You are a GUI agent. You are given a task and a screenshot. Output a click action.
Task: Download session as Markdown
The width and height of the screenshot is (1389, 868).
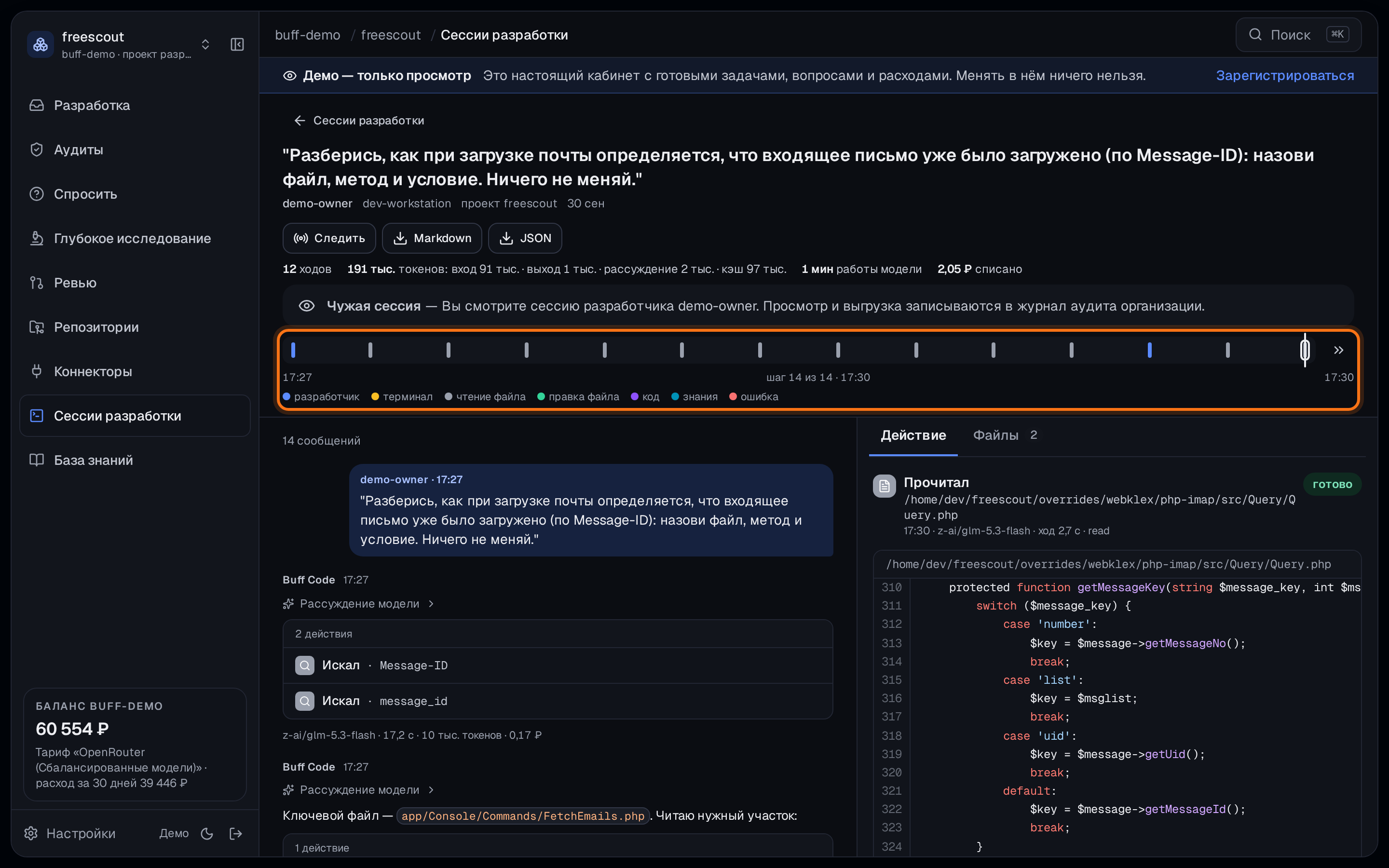coord(432,238)
